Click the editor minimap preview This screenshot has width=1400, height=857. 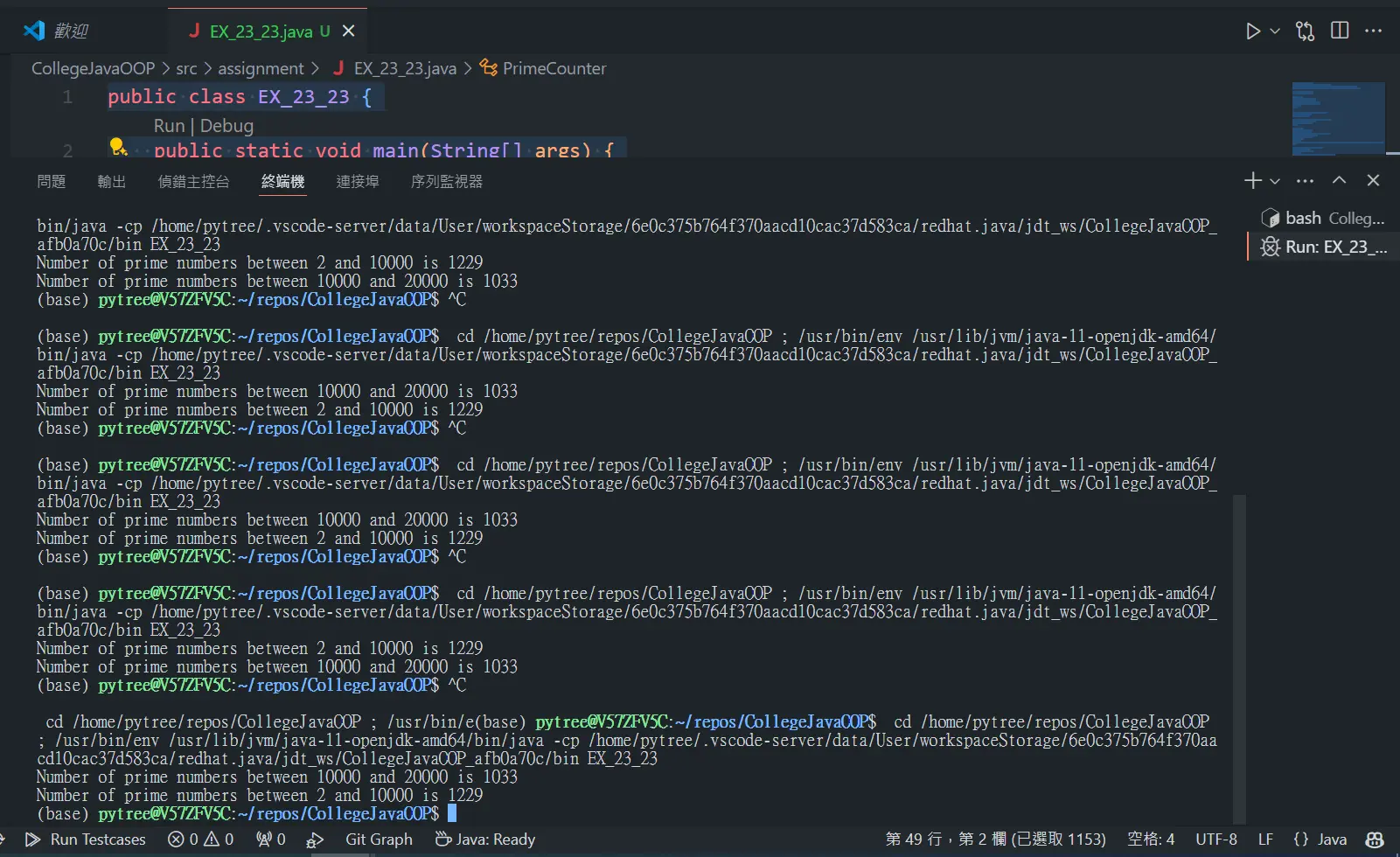[x=1338, y=118]
